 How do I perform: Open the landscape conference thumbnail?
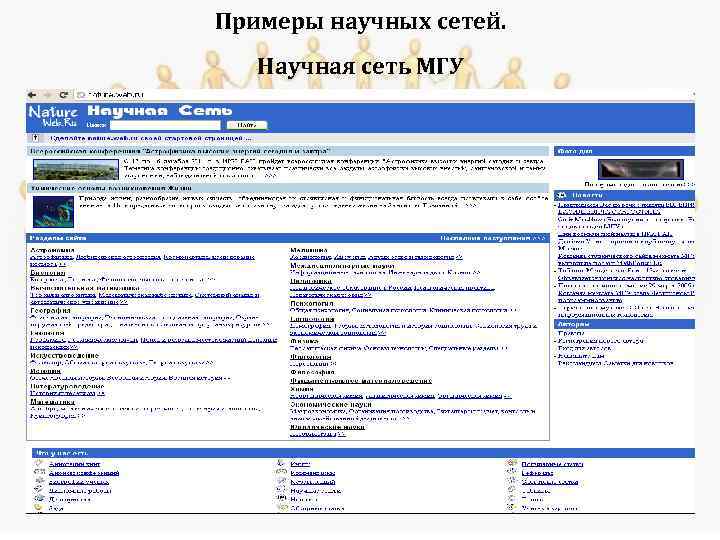pos(76,169)
